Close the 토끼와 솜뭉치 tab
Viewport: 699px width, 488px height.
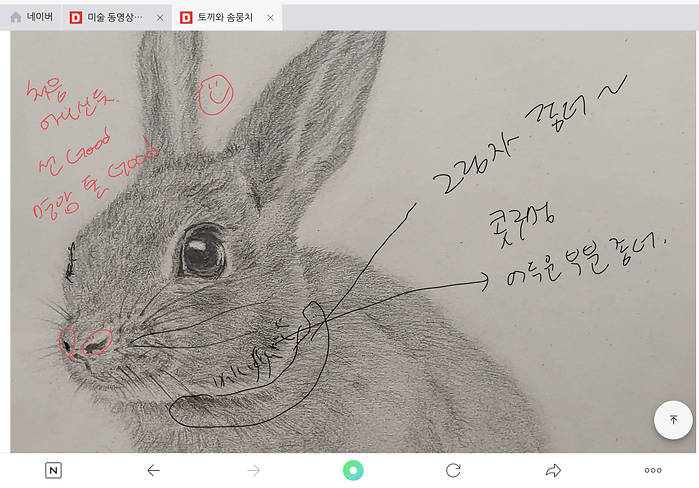coord(270,17)
